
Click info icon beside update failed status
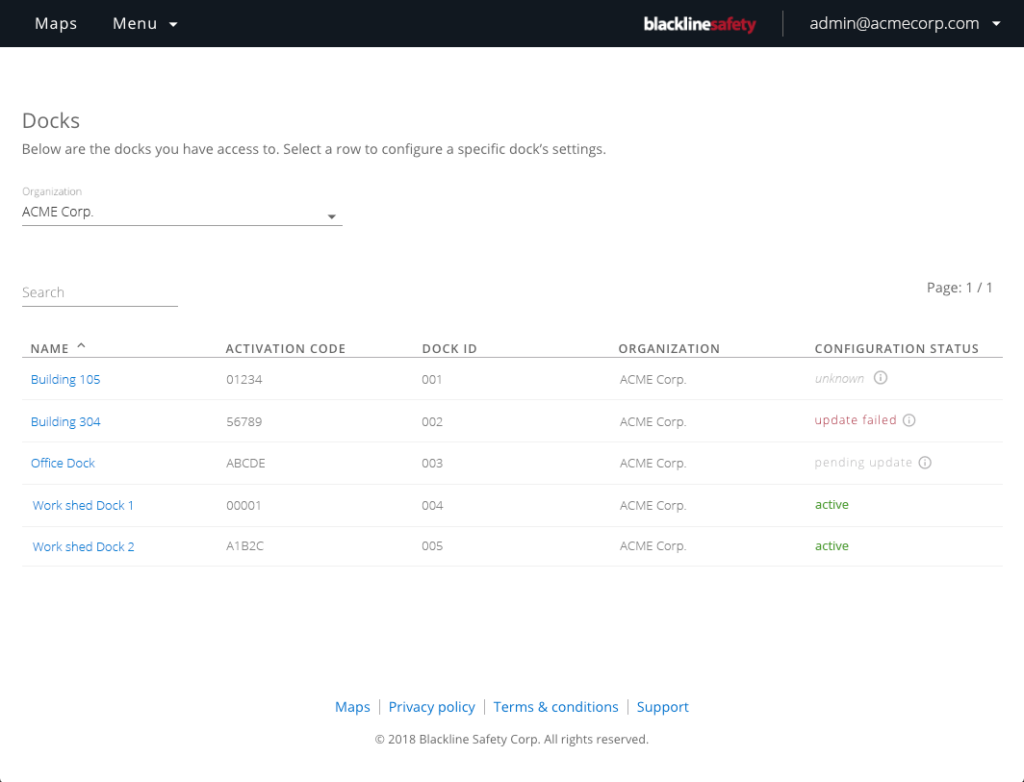pyautogui.click(x=909, y=421)
